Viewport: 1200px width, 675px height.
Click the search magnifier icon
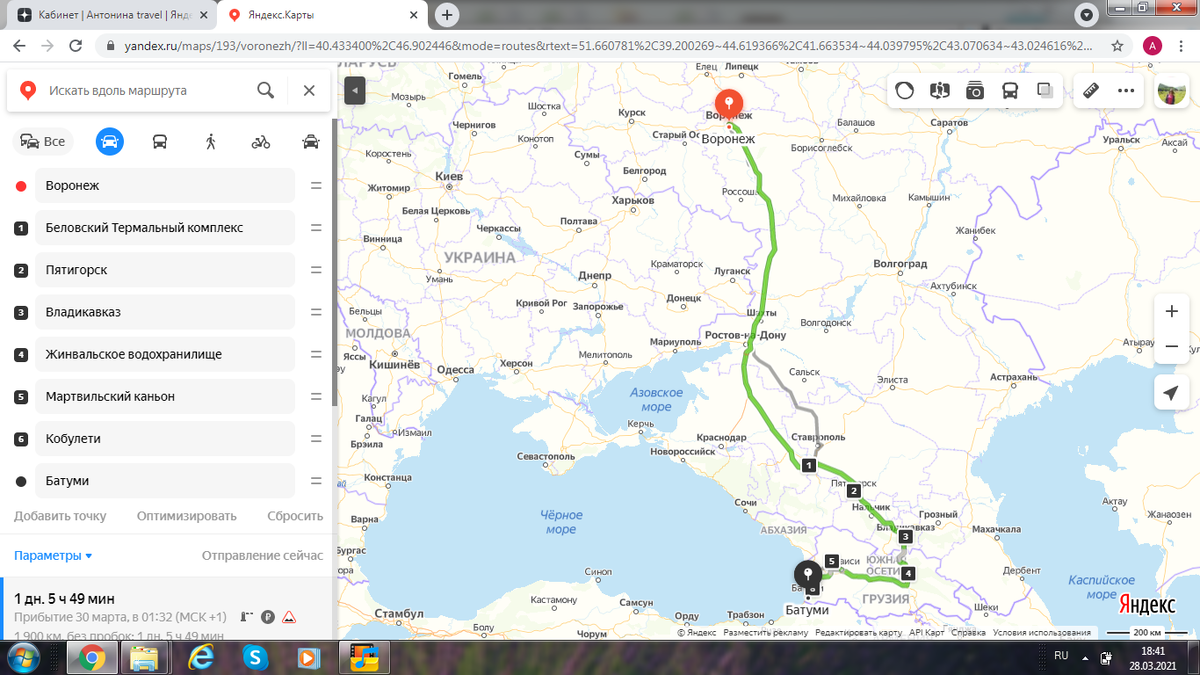(265, 90)
